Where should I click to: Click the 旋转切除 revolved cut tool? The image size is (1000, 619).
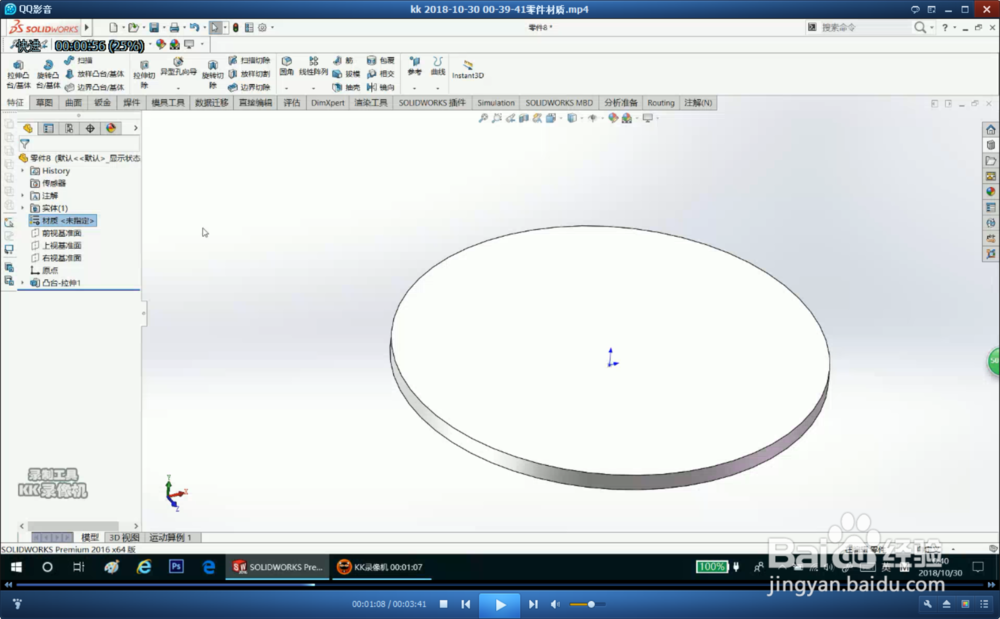[x=212, y=75]
